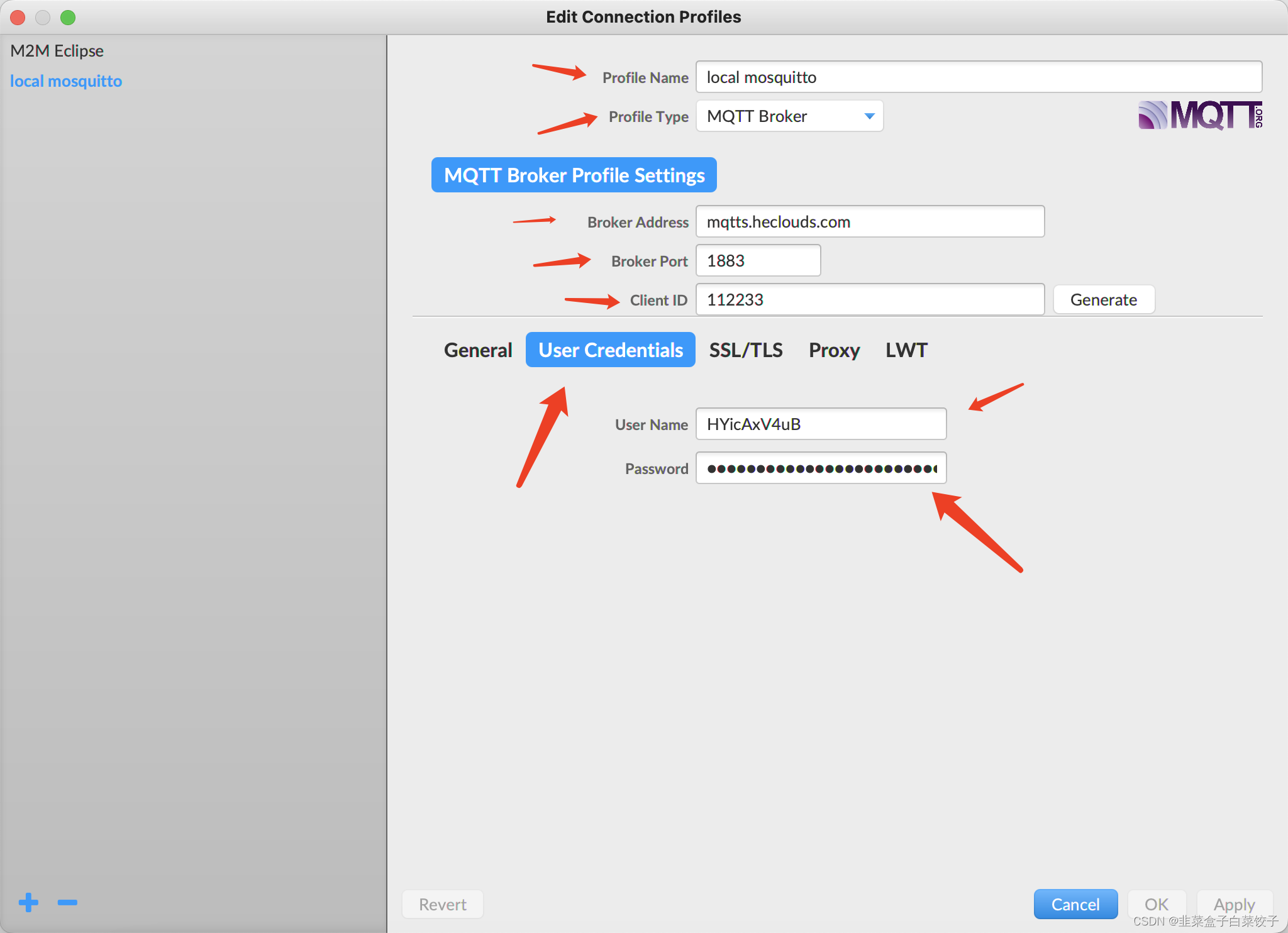This screenshot has width=1288, height=933.
Task: Click the User Name input field
Action: pos(820,423)
